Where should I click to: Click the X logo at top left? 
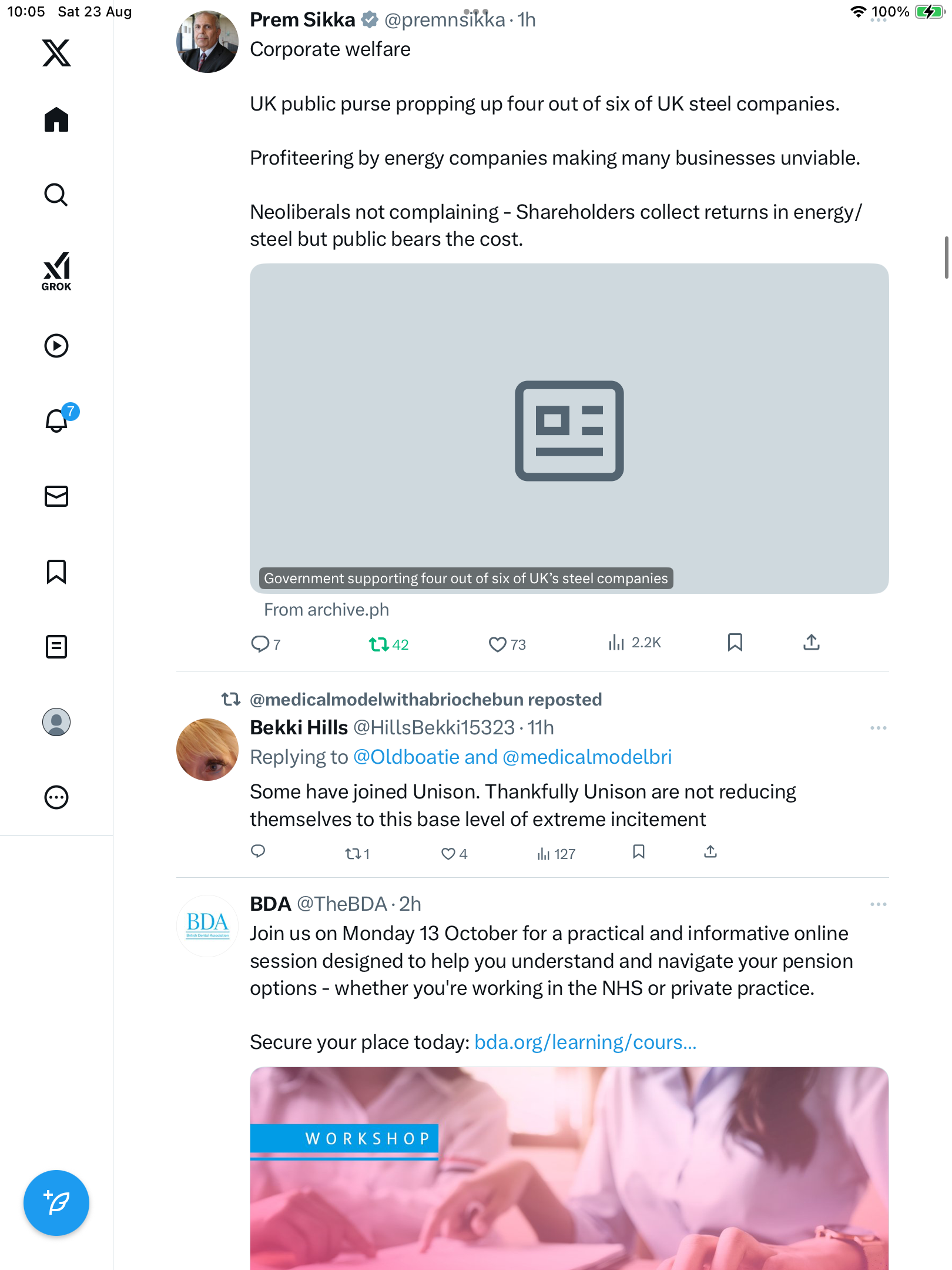click(x=56, y=53)
